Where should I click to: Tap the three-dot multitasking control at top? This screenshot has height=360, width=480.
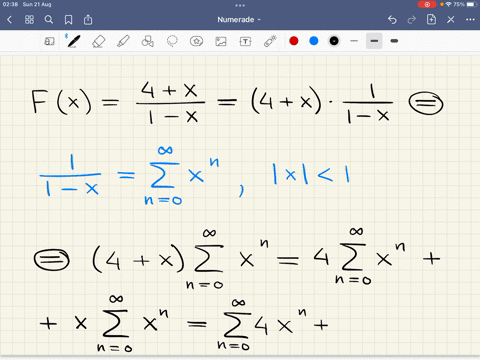240,5
